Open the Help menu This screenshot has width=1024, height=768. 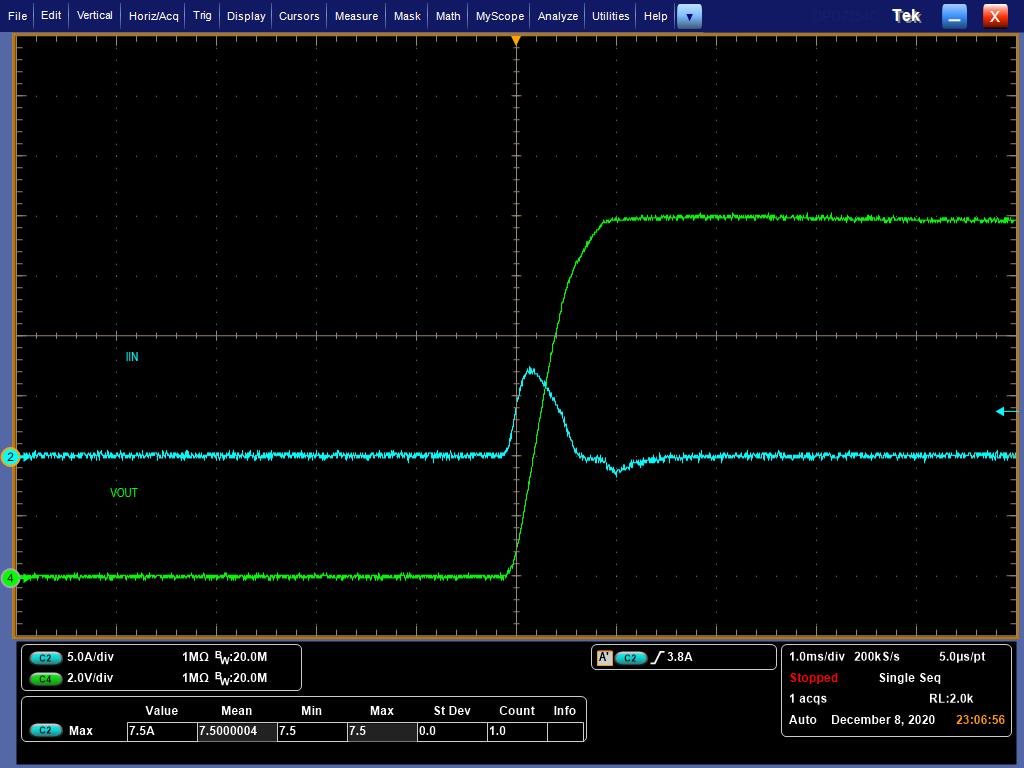[656, 16]
